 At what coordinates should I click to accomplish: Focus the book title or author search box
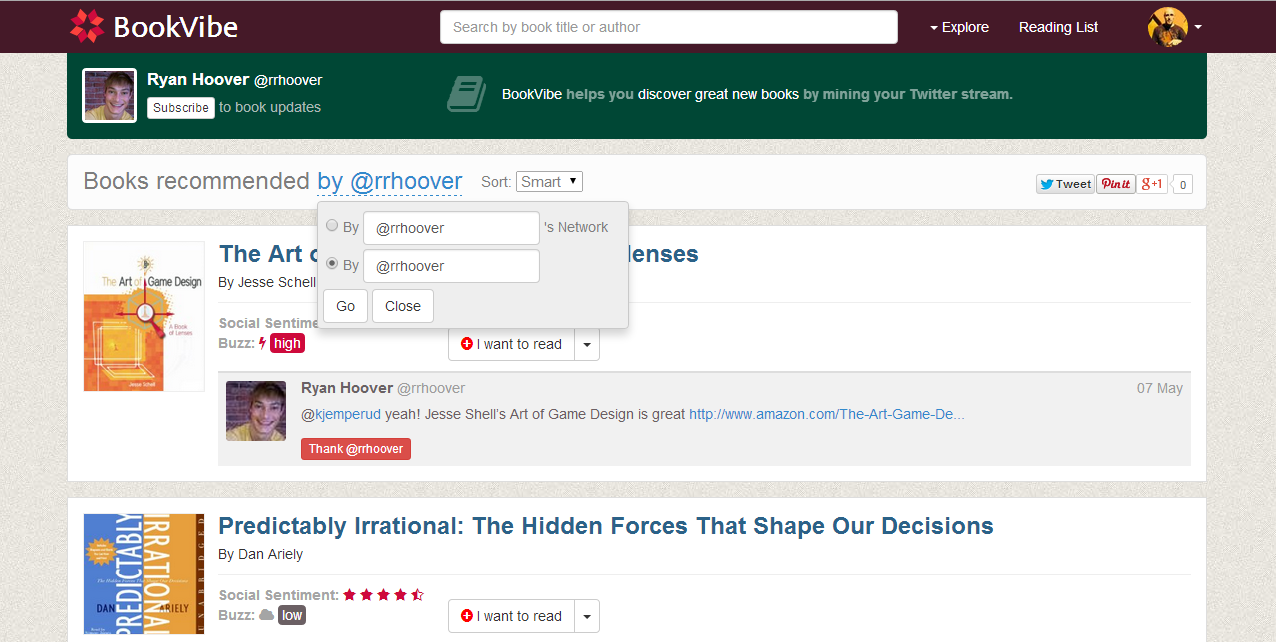[669, 27]
